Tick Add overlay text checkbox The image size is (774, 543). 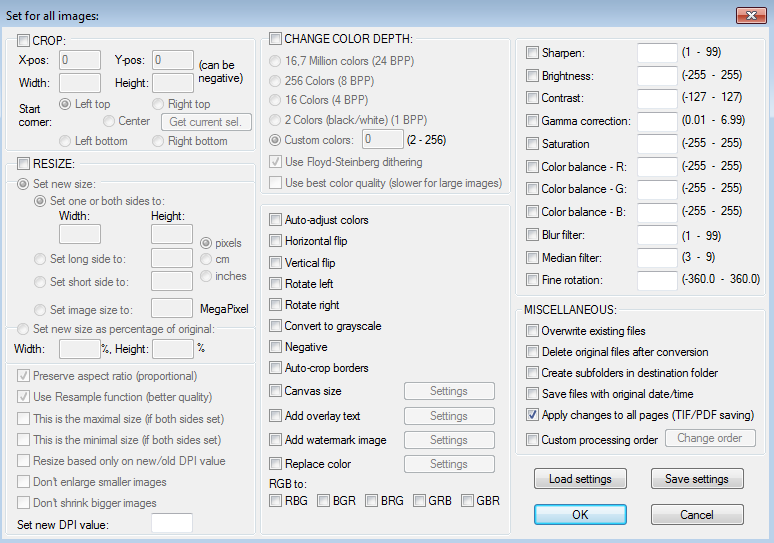(x=275, y=416)
